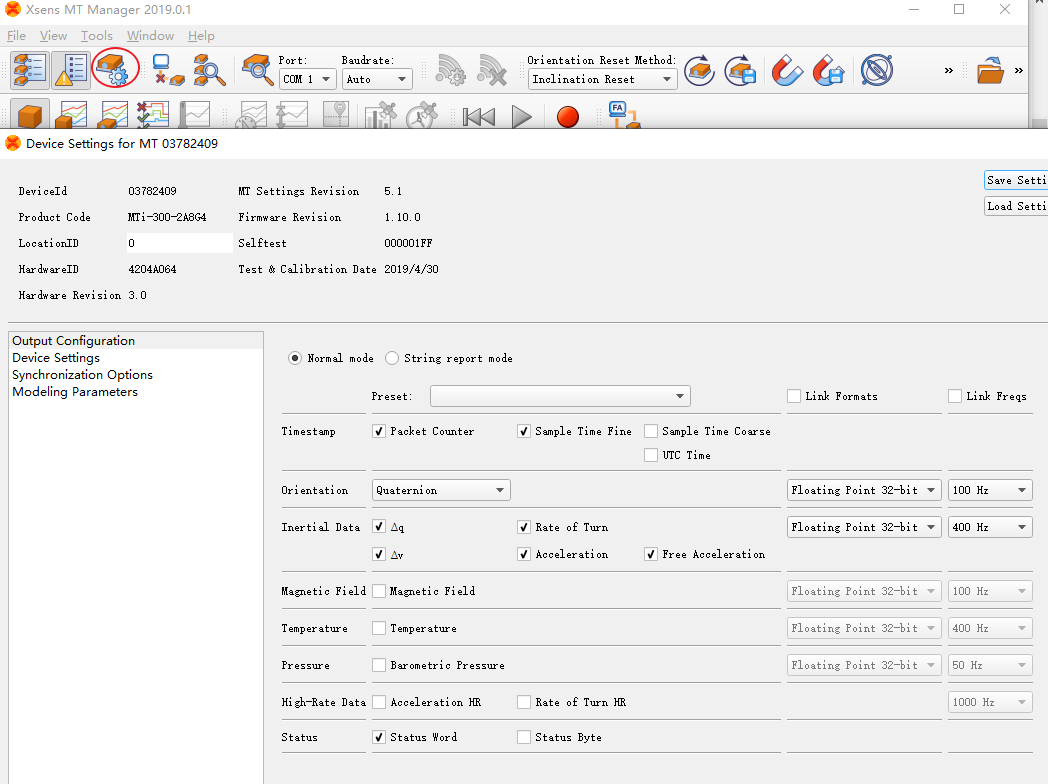Enable the Barometric Pressure checkbox
Screen dimensions: 1048x784
(379, 665)
